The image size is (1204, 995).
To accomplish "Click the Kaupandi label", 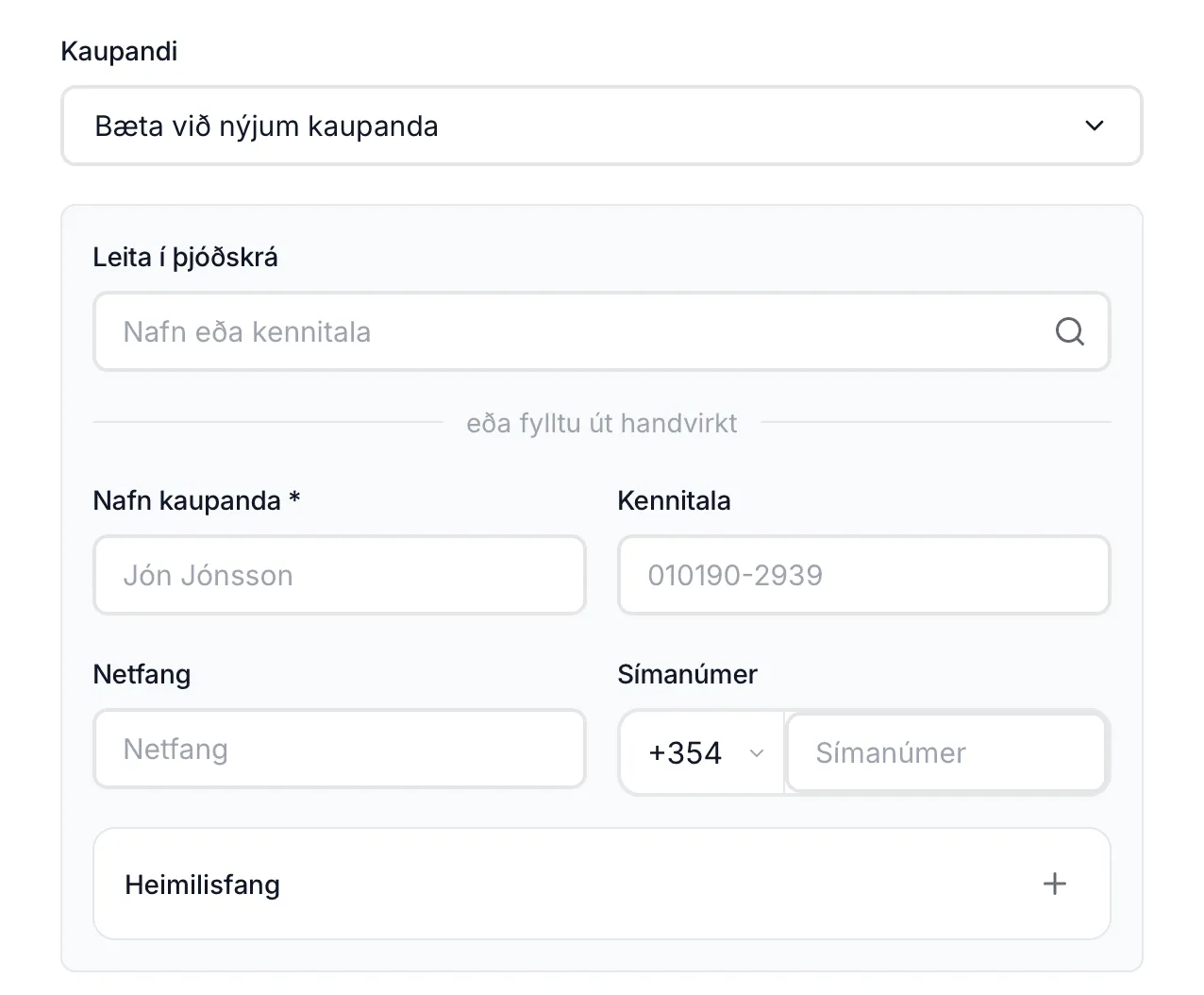I will (x=119, y=51).
